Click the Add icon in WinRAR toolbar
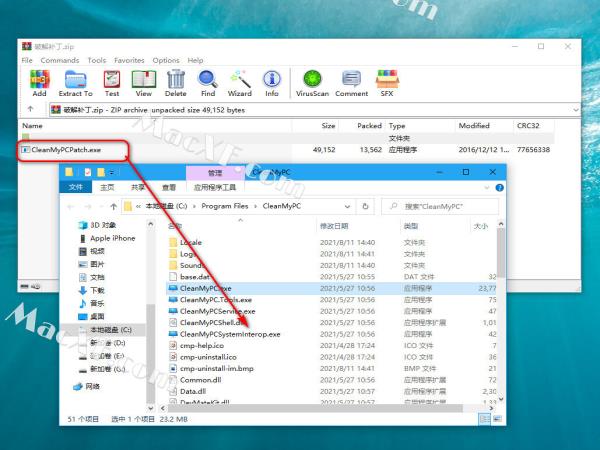 pyautogui.click(x=39, y=83)
